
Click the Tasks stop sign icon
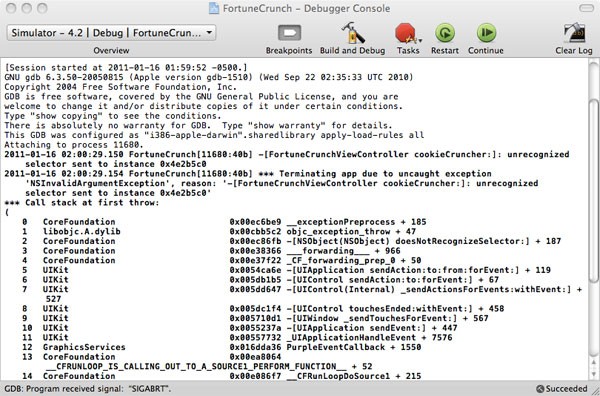405,33
